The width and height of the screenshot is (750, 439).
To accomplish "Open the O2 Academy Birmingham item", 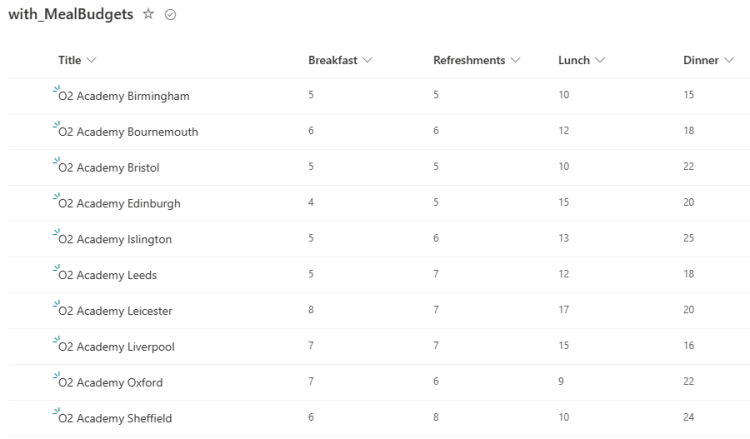I will [124, 97].
